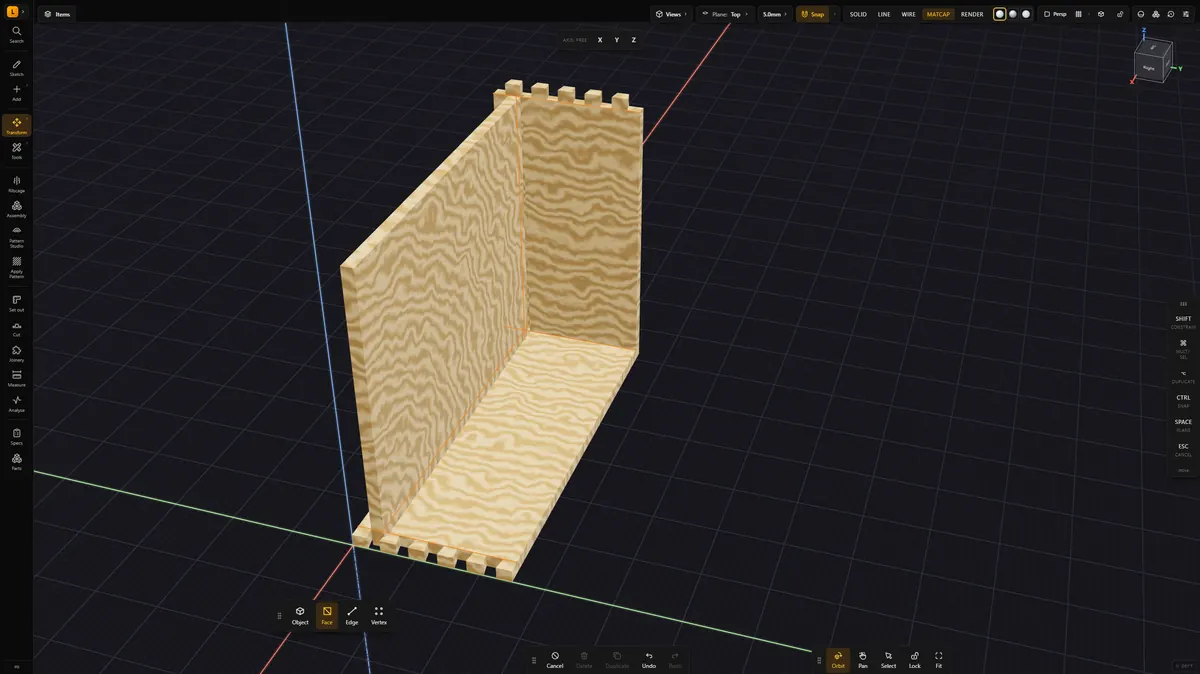Open the Analyse tool
Screen dimensions: 1200x674
(16, 404)
